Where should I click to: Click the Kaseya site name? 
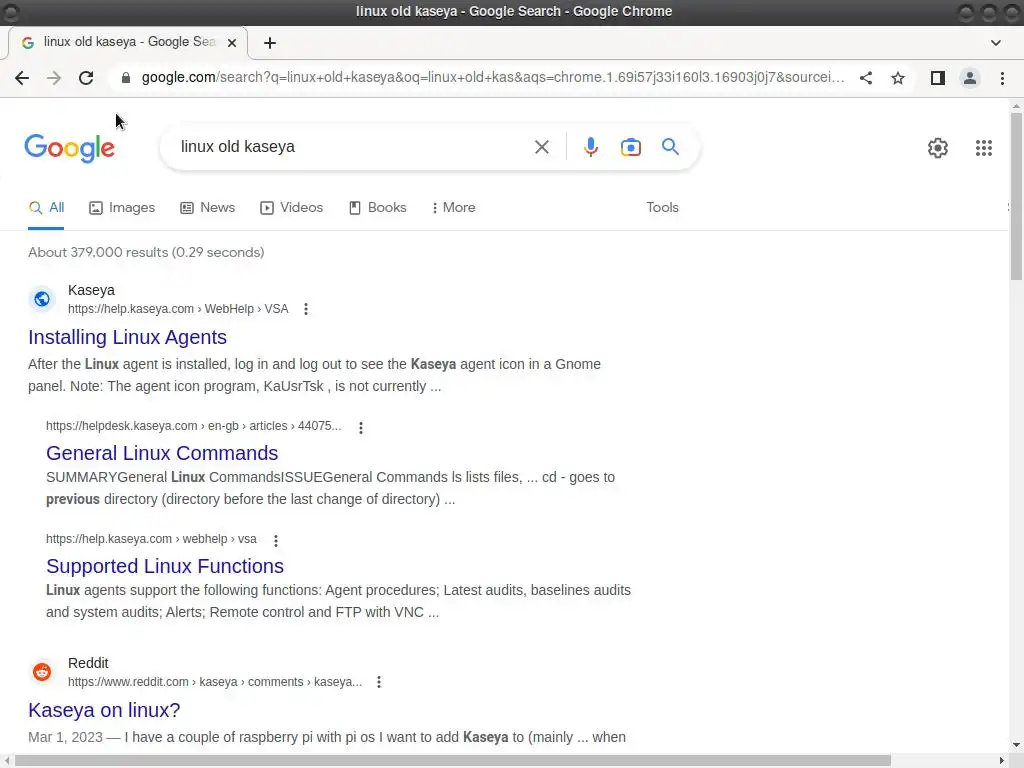(x=91, y=291)
